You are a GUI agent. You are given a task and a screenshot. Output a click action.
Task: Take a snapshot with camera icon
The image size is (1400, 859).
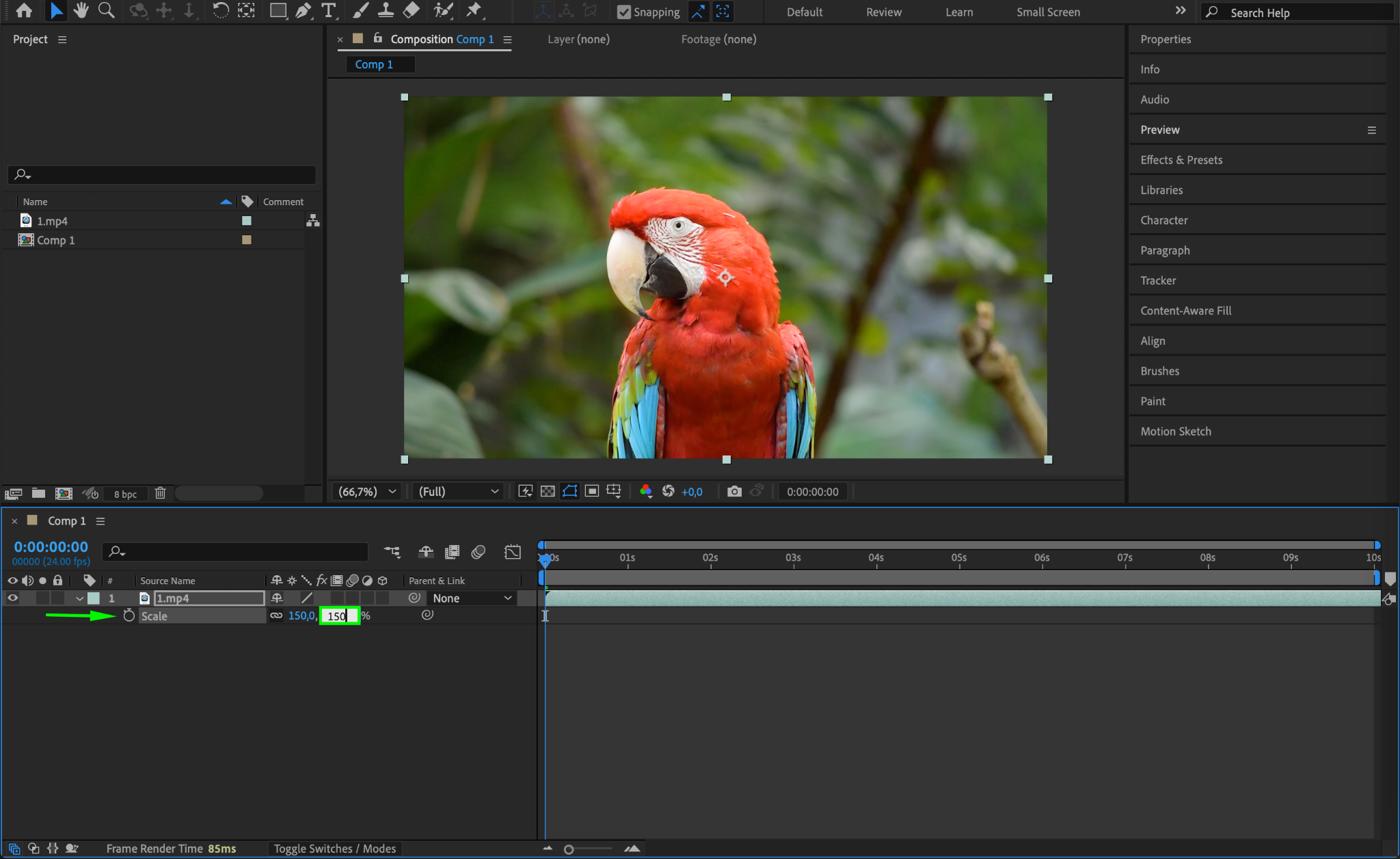tap(734, 491)
